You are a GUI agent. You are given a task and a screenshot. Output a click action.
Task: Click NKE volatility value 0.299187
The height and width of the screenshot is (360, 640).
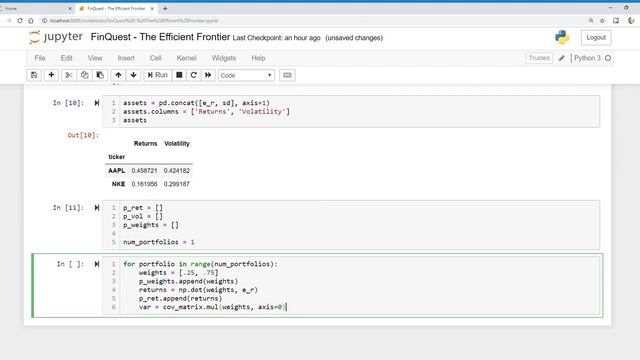176,184
